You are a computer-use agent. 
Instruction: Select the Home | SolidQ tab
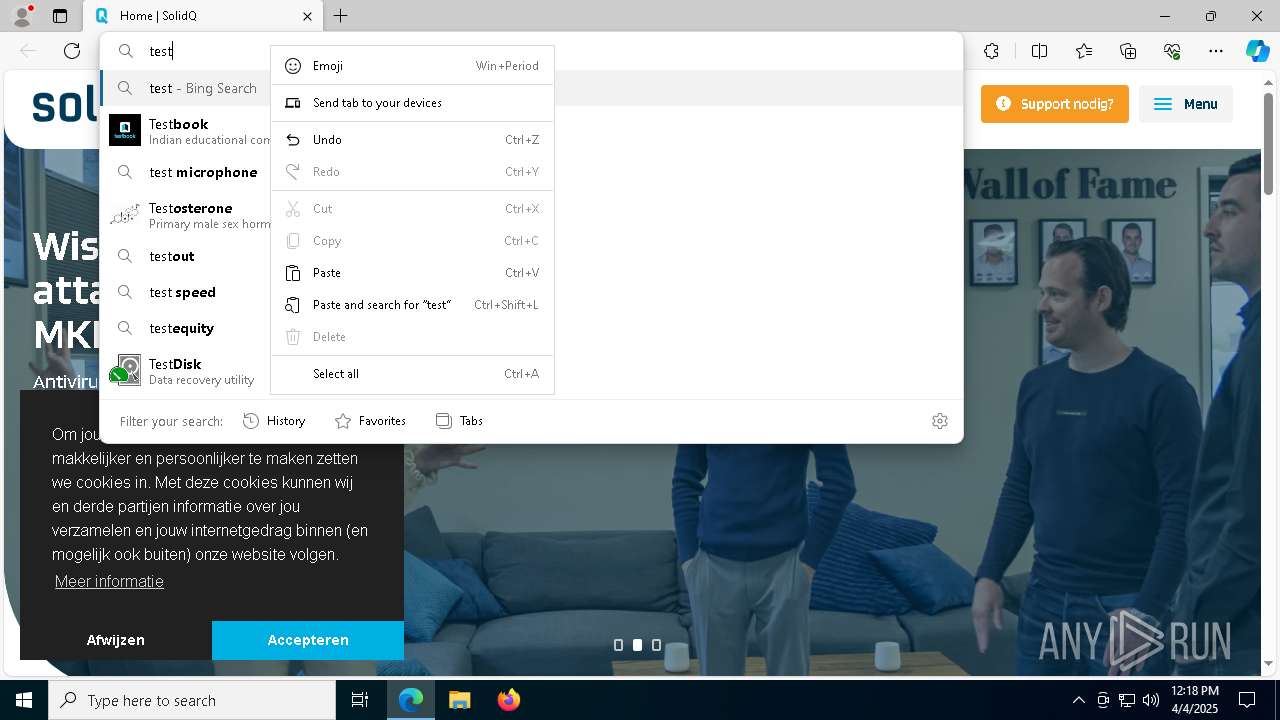click(203, 16)
